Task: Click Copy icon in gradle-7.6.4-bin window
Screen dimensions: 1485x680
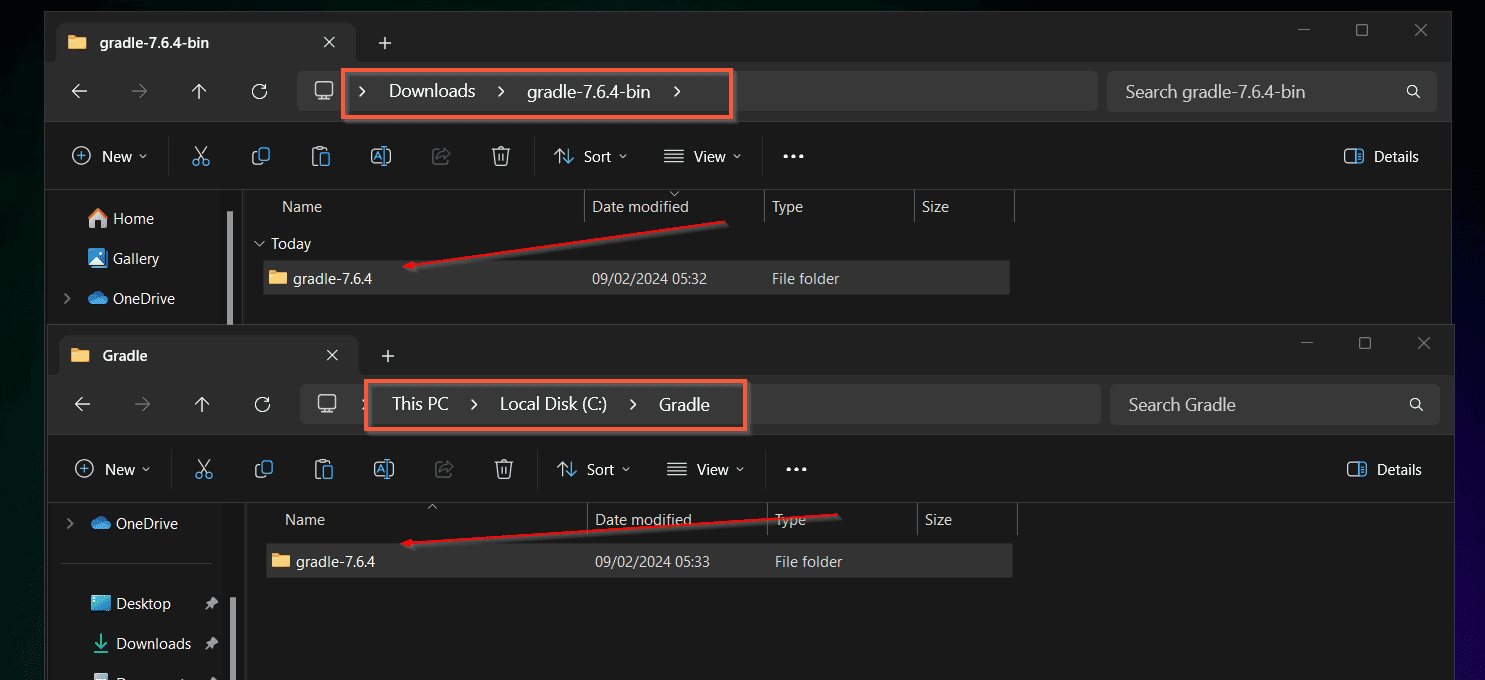Action: [x=261, y=156]
